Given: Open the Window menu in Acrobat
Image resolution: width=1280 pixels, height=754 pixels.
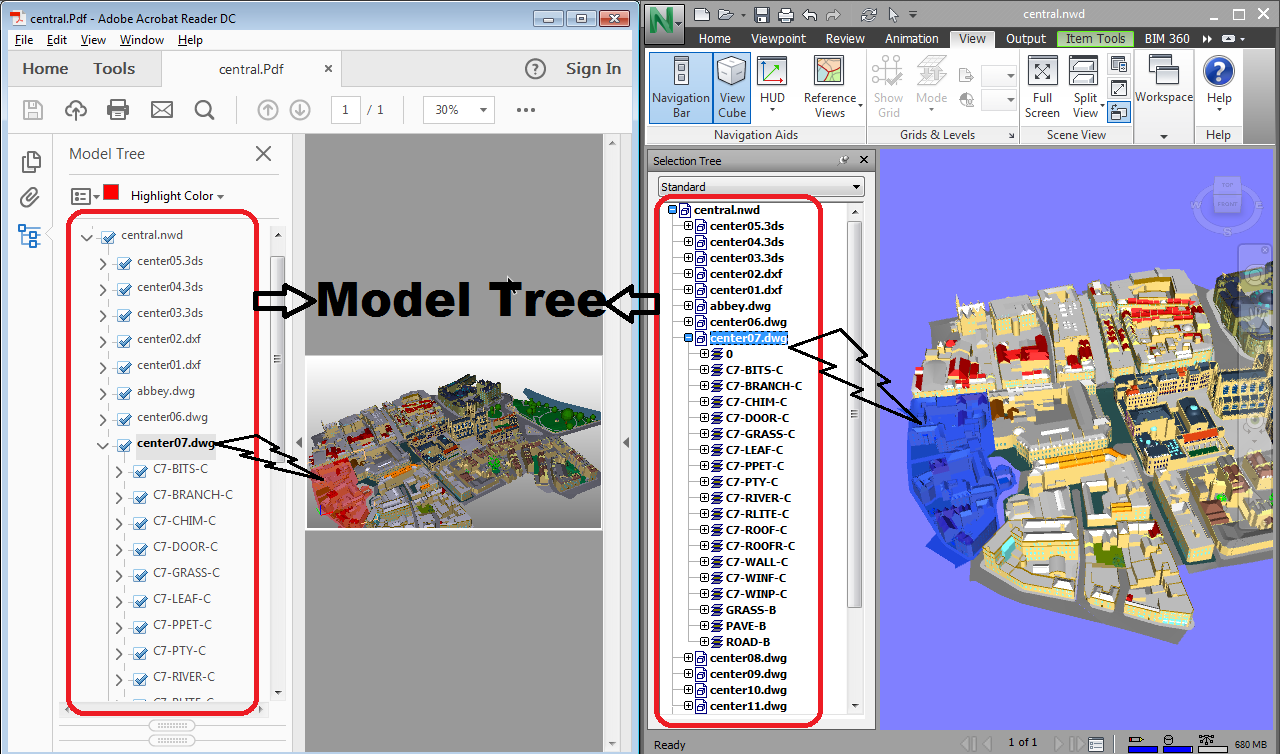Looking at the screenshot, I should [142, 40].
